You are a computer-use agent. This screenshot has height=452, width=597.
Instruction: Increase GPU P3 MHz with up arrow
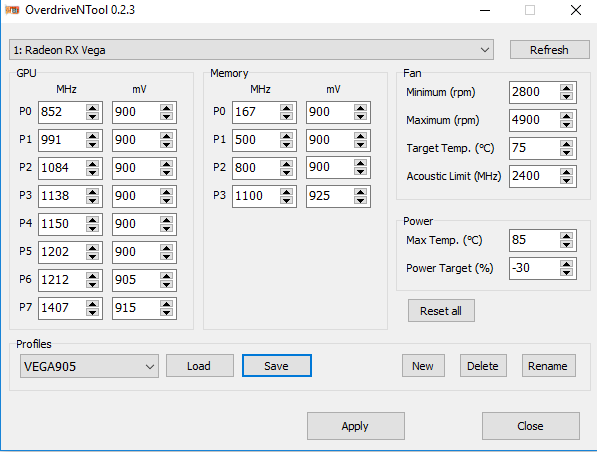[x=92, y=192]
